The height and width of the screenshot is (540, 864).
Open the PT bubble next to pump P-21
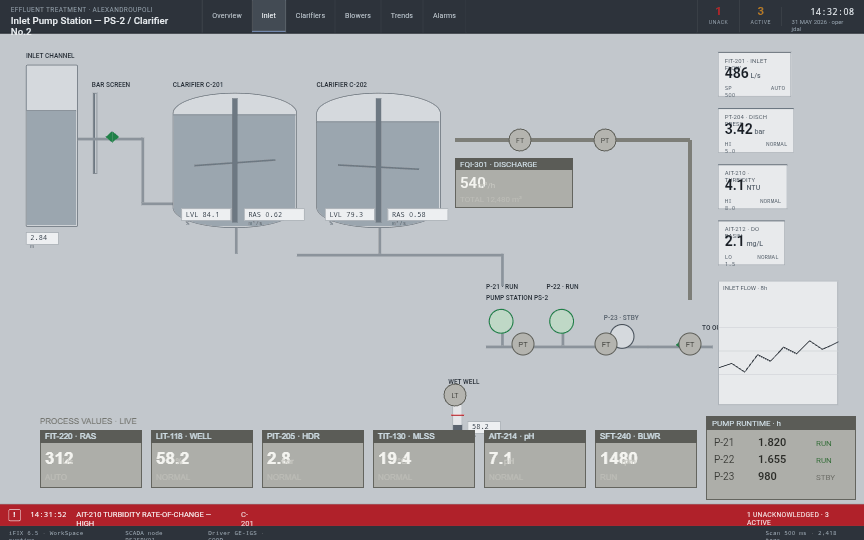click(523, 344)
